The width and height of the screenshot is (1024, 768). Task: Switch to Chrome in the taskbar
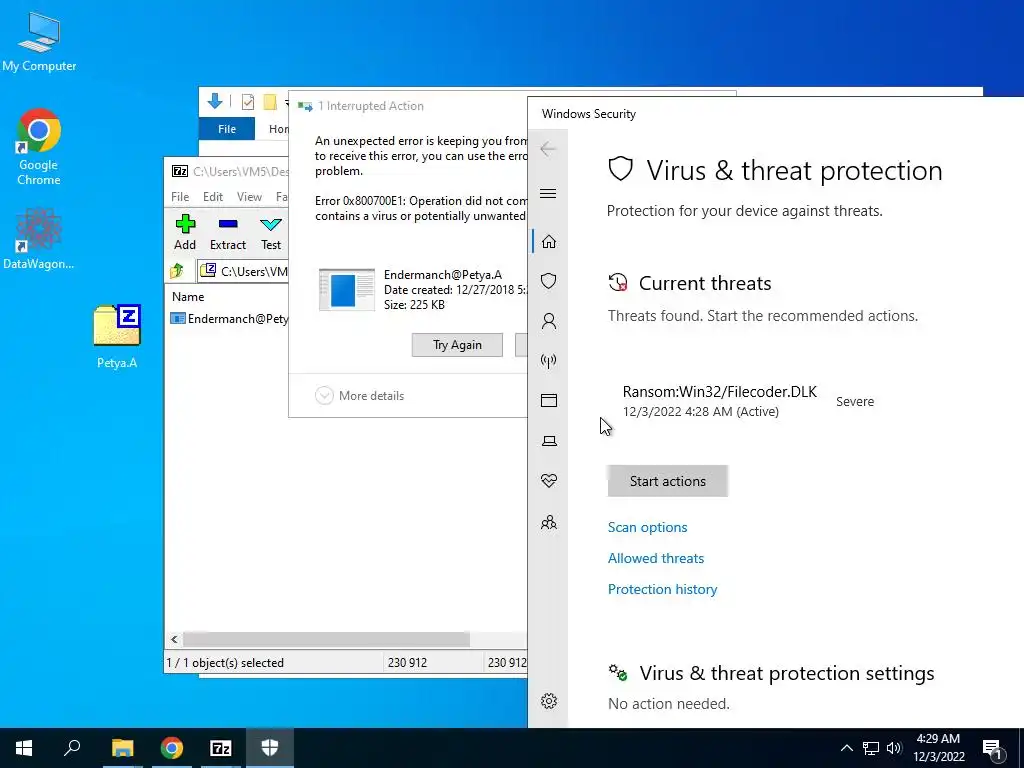172,748
